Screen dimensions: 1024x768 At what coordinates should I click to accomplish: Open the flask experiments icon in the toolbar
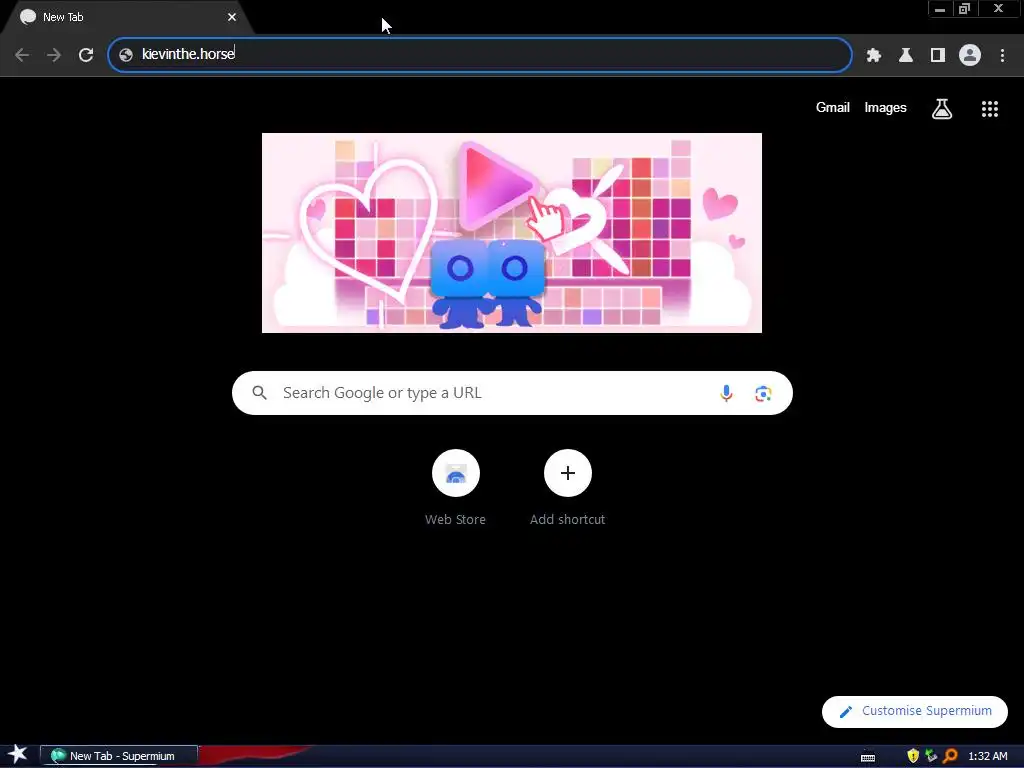(906, 56)
